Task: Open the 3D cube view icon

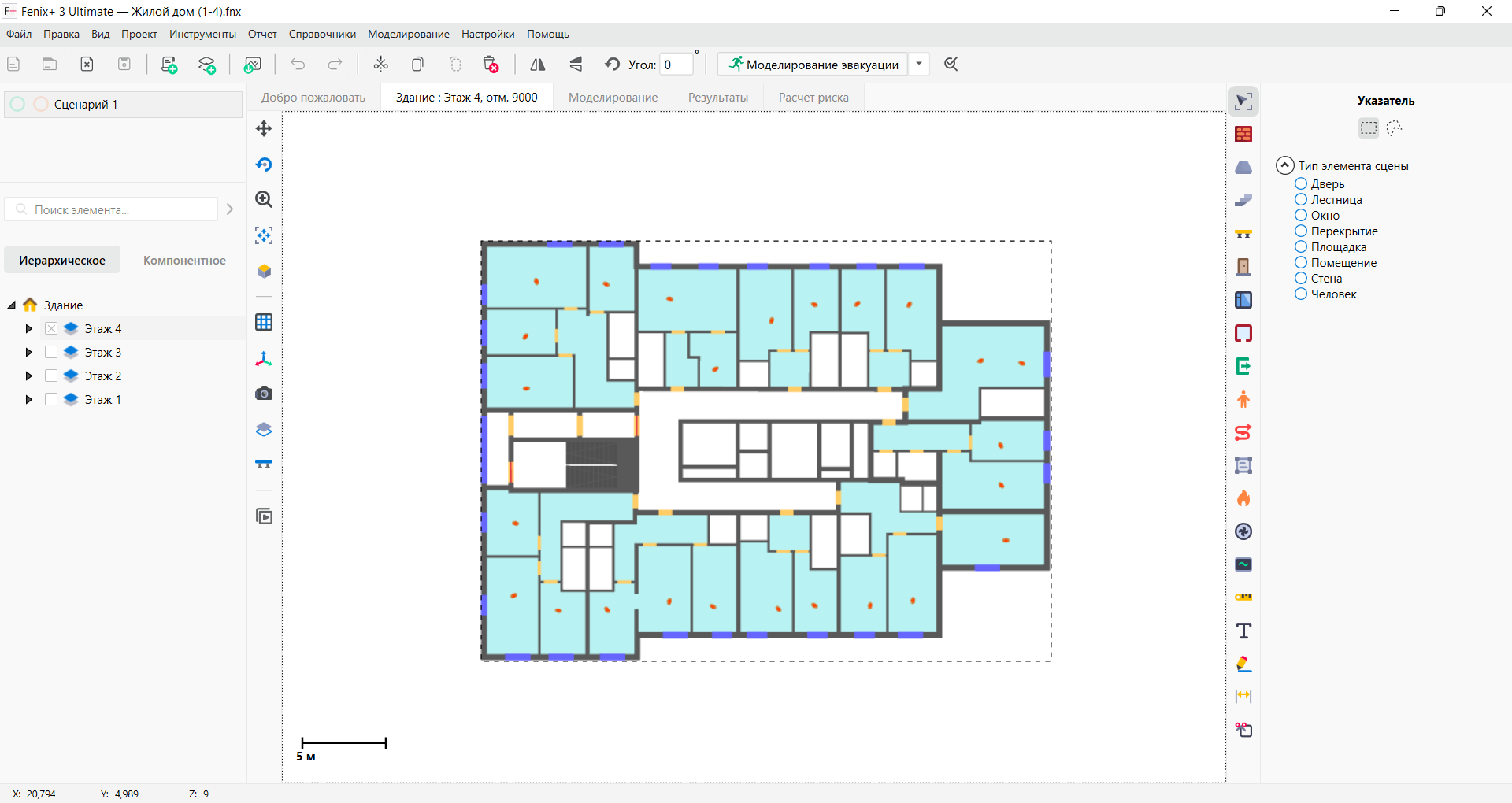Action: point(264,271)
